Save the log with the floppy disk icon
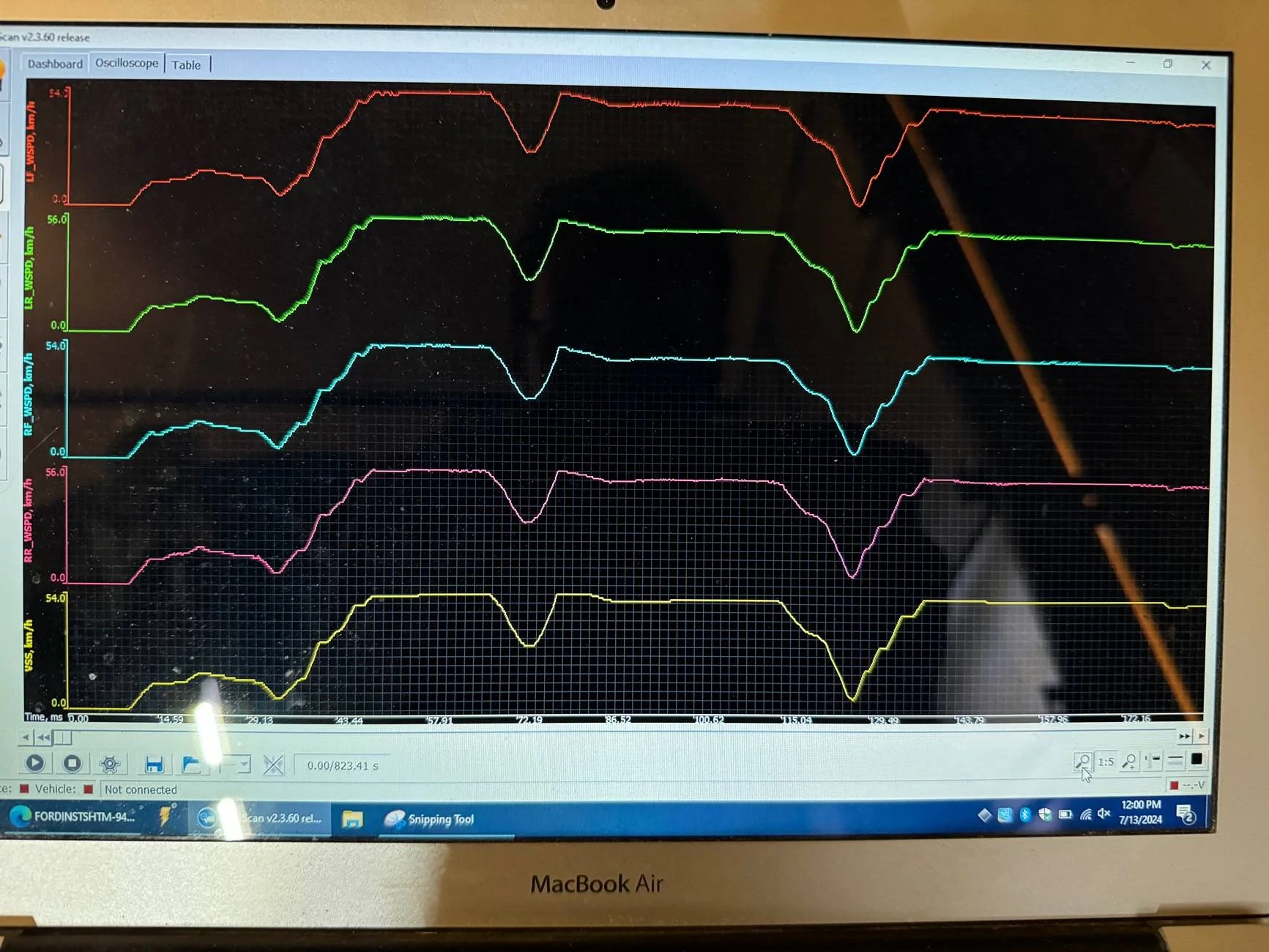This screenshot has height=952, width=1269. coord(154,765)
